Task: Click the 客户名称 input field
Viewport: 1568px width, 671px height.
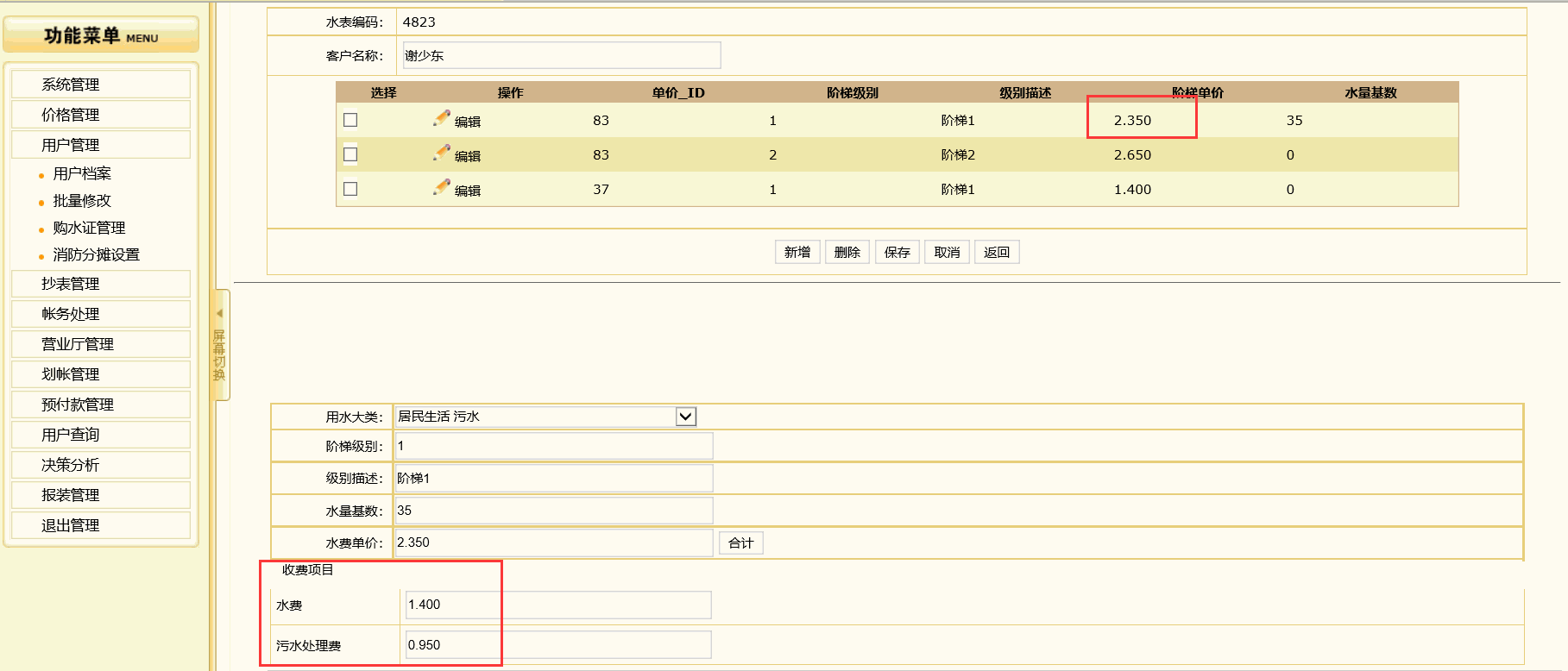Action: click(x=562, y=55)
